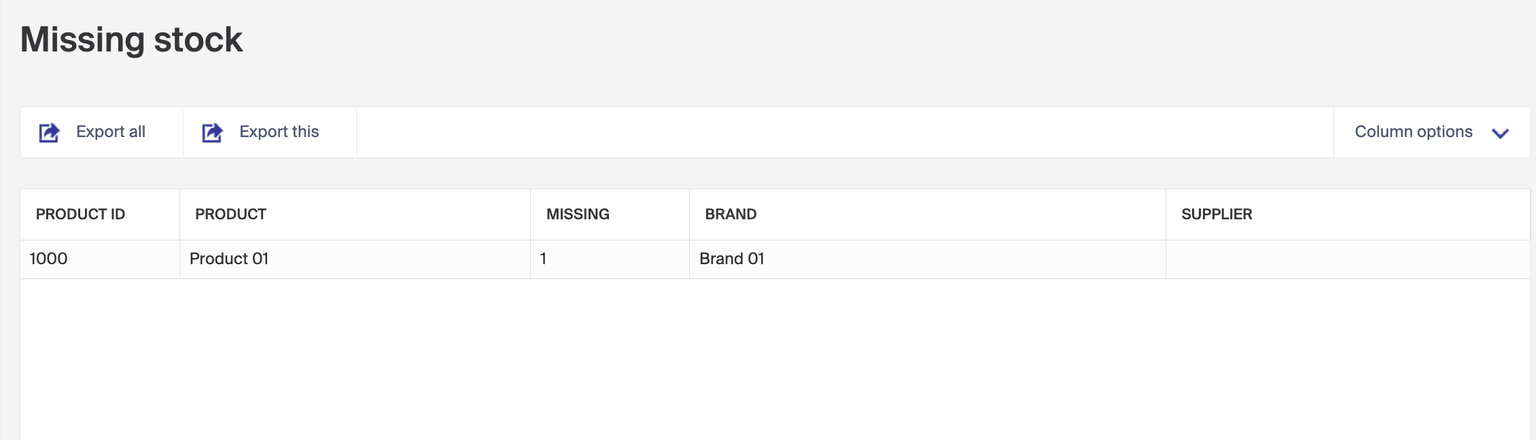Sort by the Product ID column header
This screenshot has height=440, width=1536.
(x=80, y=214)
